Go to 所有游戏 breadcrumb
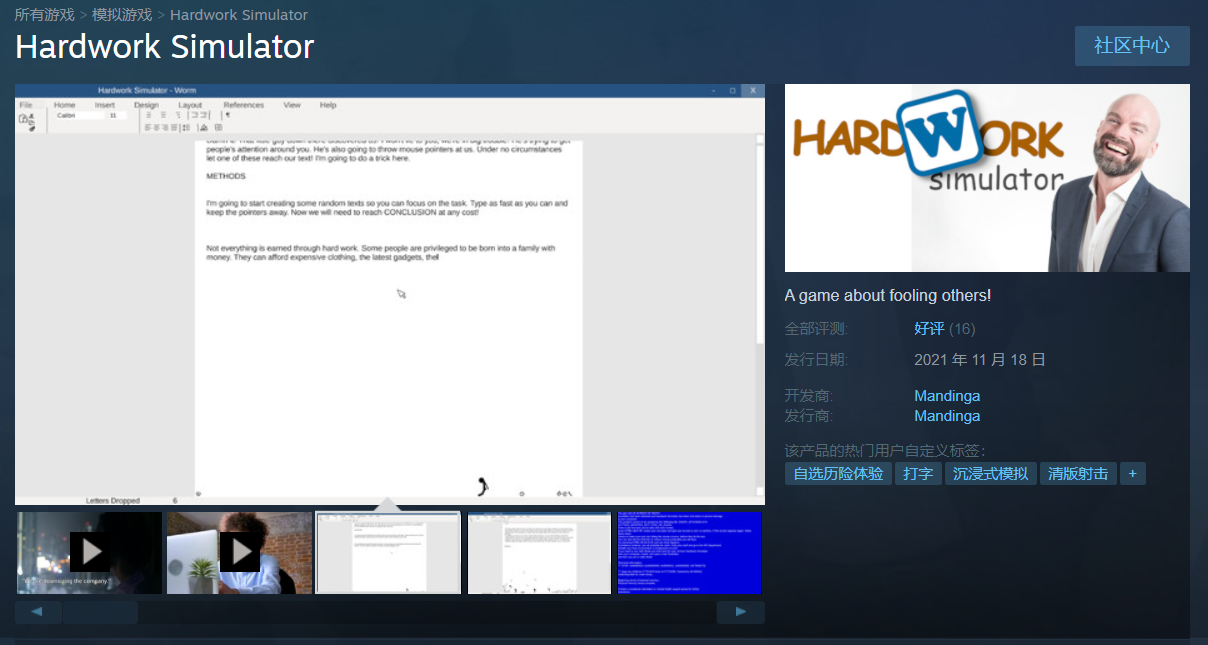The image size is (1208, 645). pyautogui.click(x=44, y=15)
